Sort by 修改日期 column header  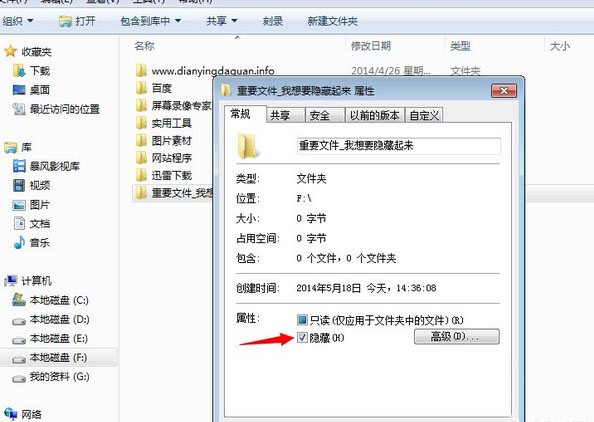pyautogui.click(x=370, y=46)
